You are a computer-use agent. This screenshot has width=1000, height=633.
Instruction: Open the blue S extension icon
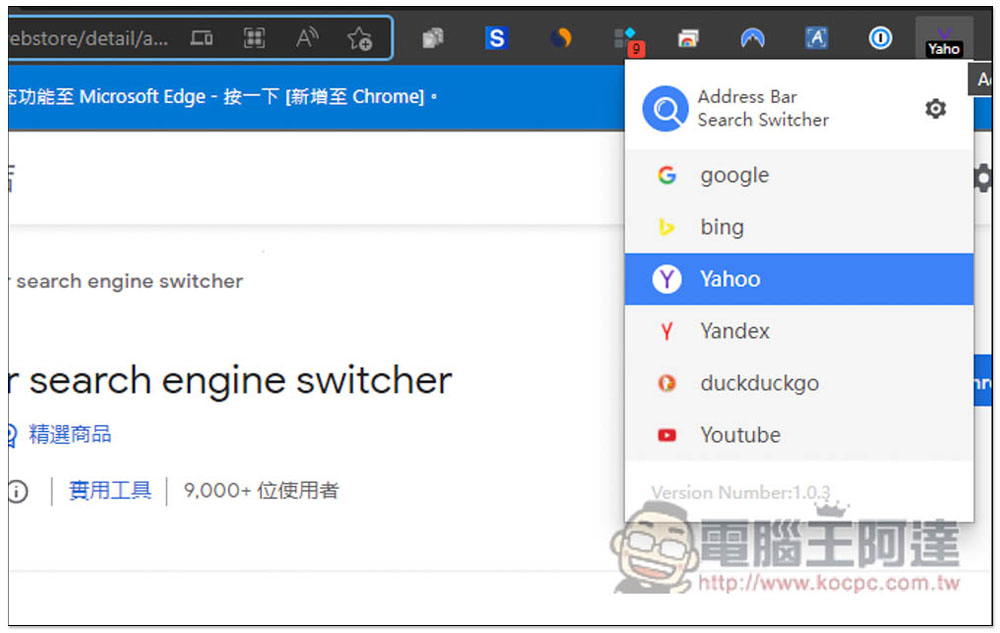point(496,39)
